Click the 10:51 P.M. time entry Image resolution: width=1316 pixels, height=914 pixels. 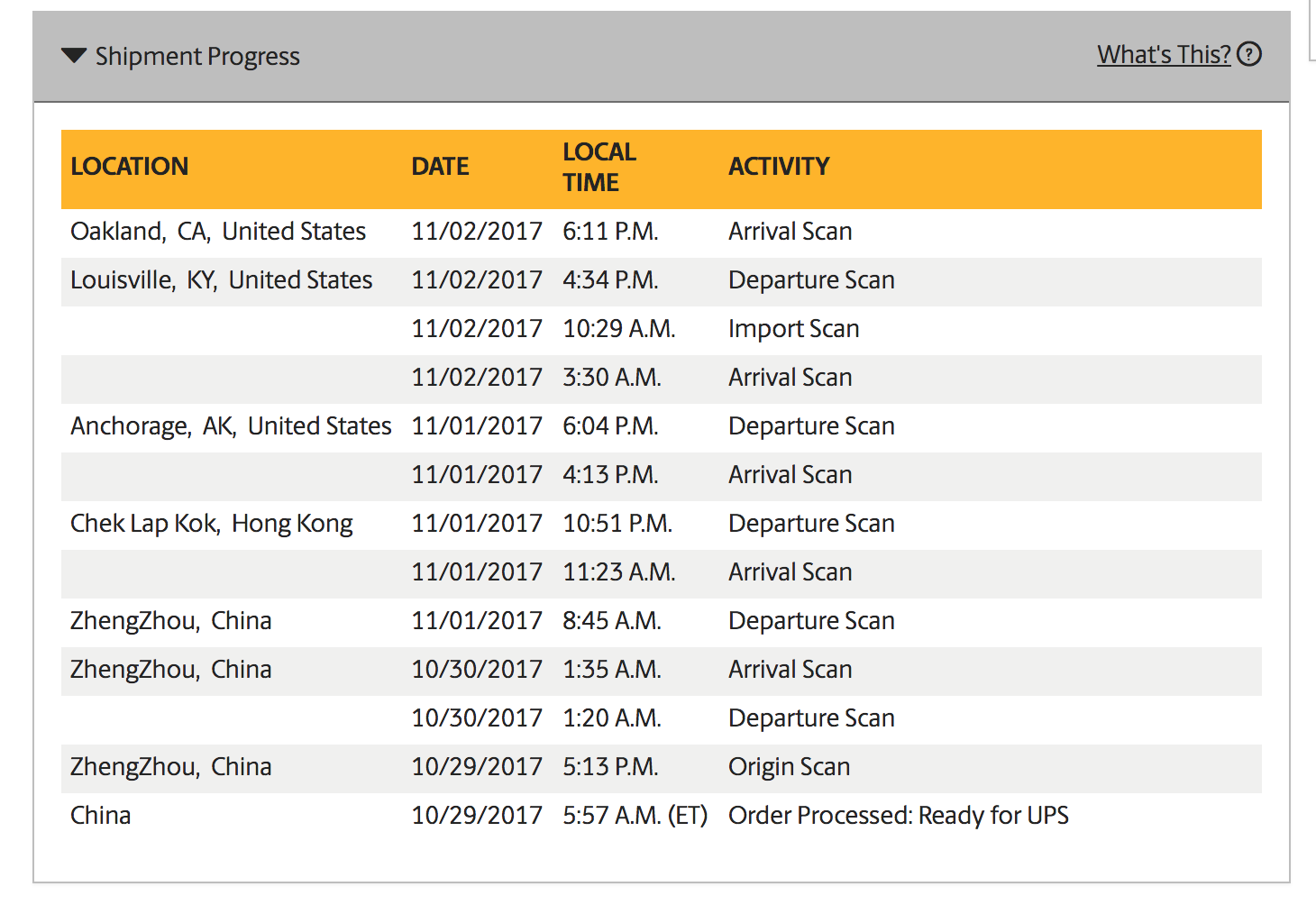pos(617,524)
